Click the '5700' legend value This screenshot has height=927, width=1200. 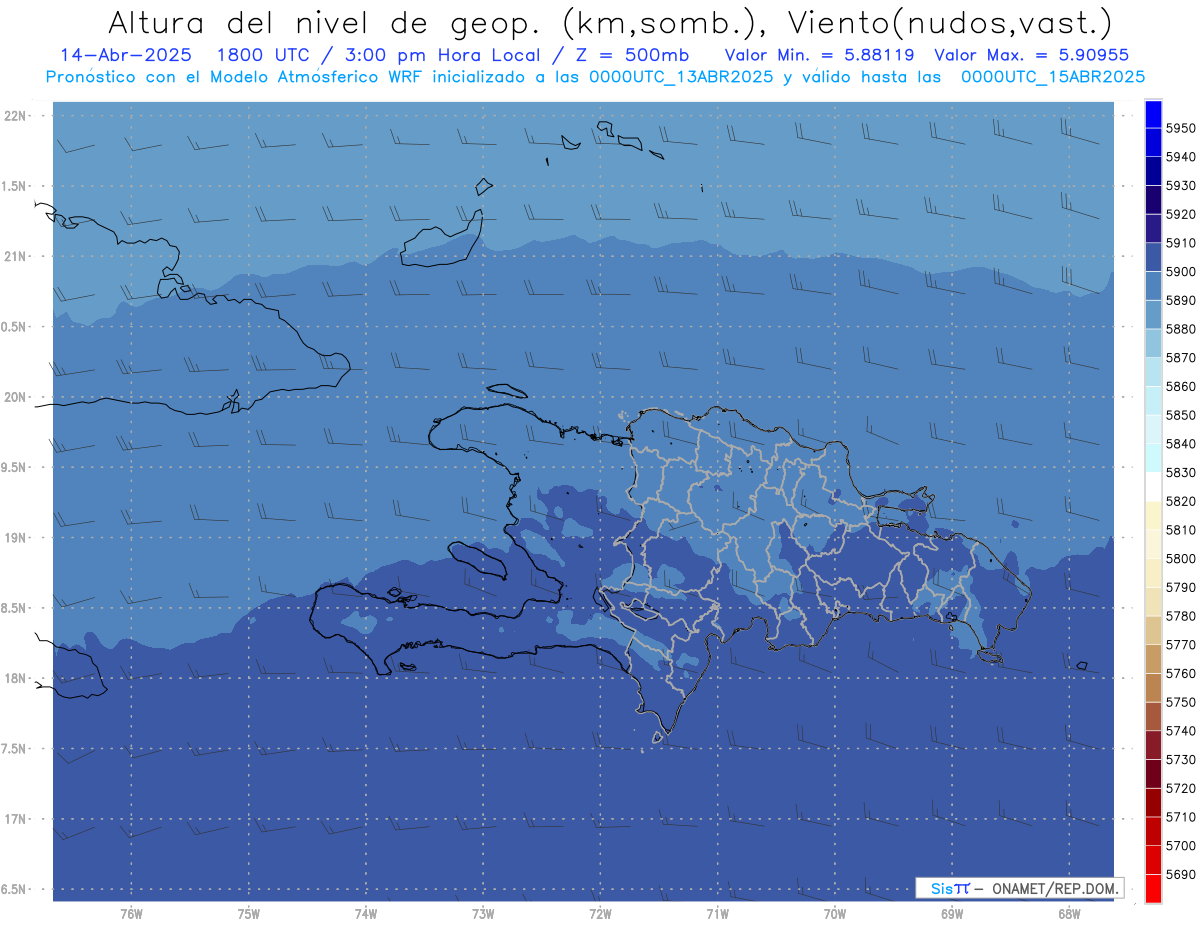(x=1181, y=846)
